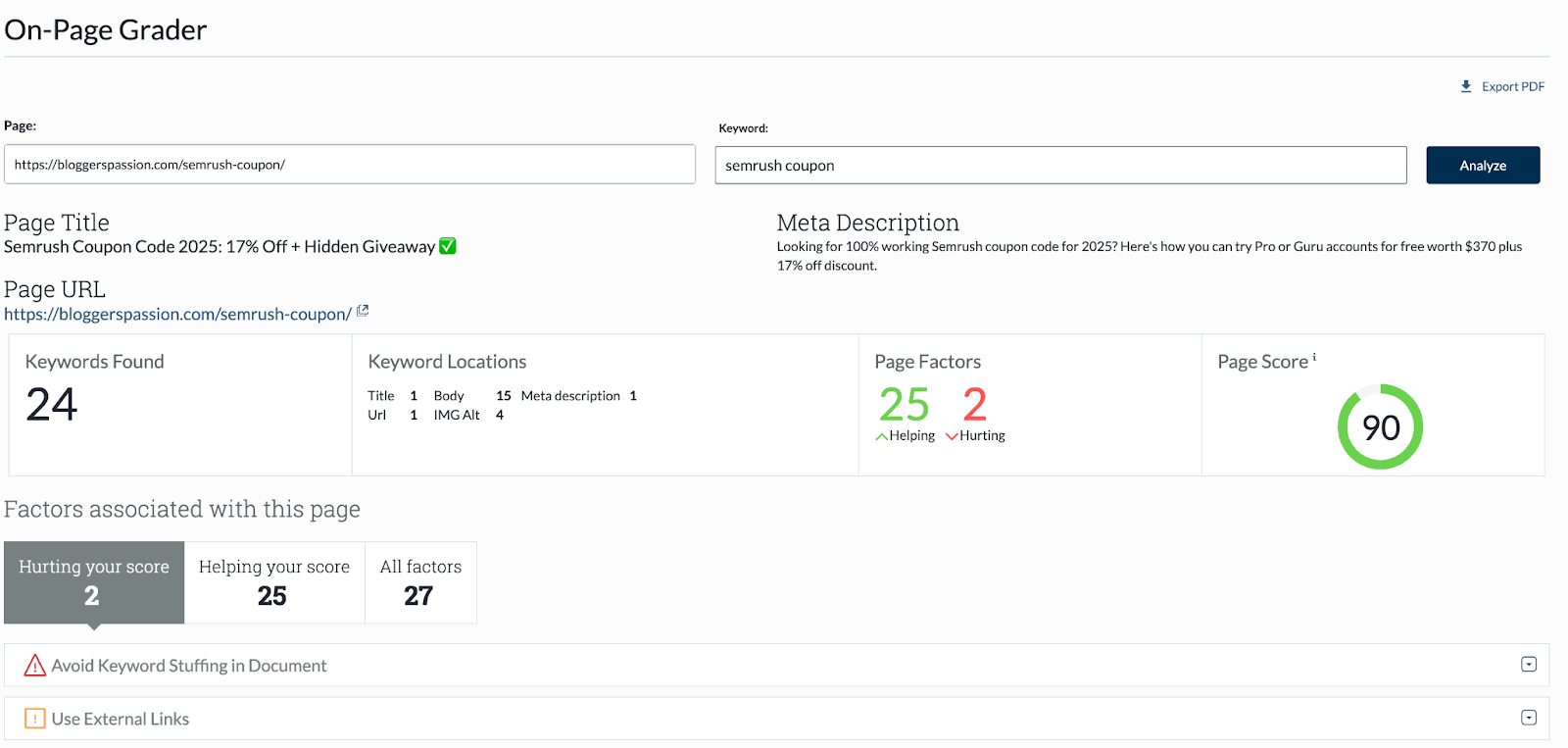Click the Page Score info icon
Viewport: 1568px width, 748px height.
tap(1314, 358)
